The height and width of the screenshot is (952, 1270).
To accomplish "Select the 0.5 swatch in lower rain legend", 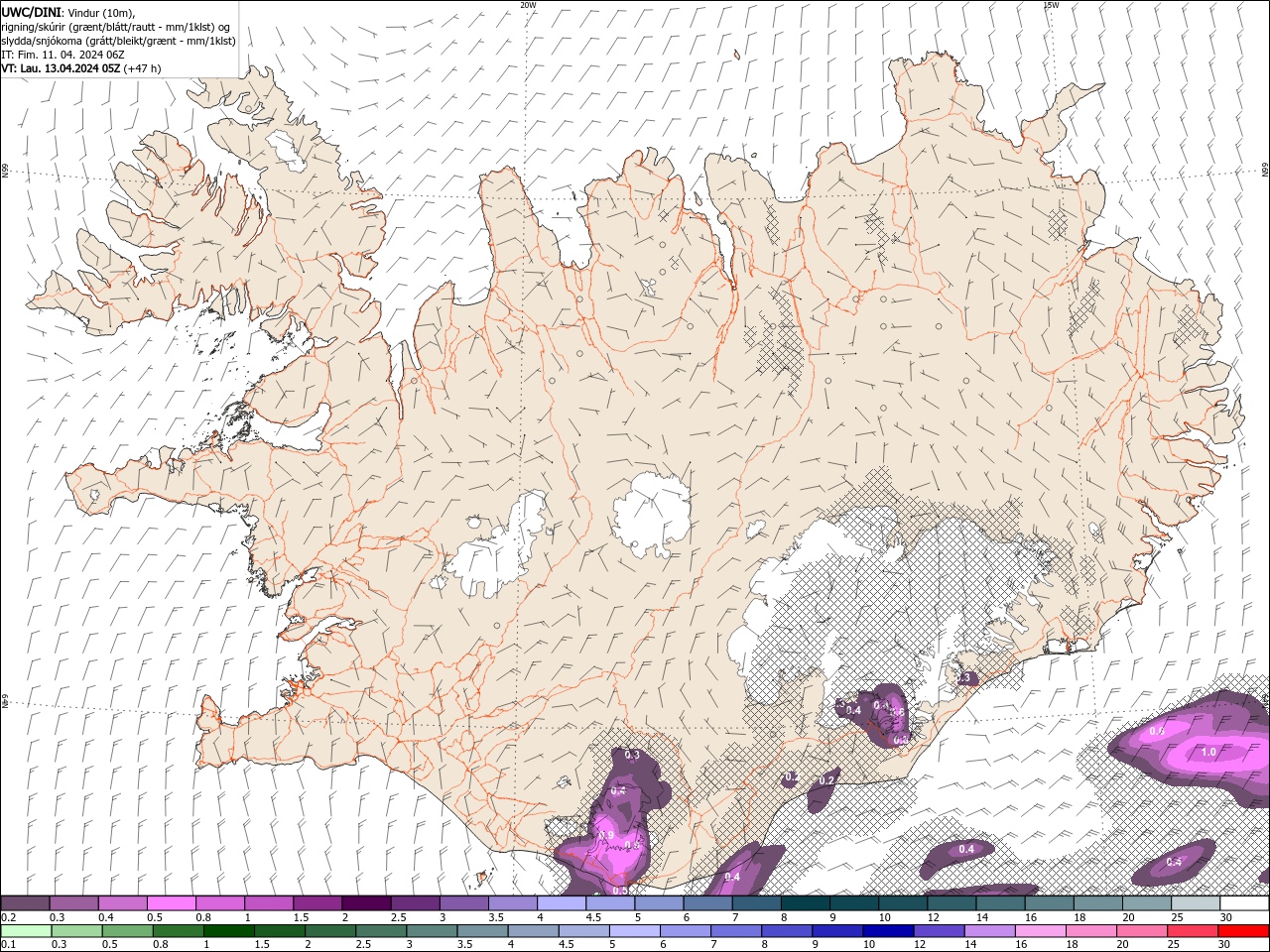I will click(127, 930).
